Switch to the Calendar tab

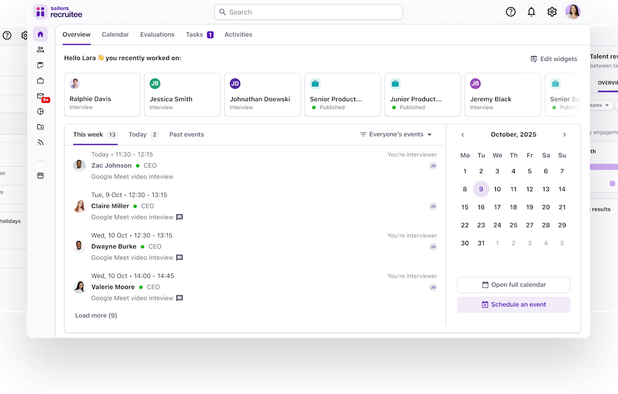[115, 35]
